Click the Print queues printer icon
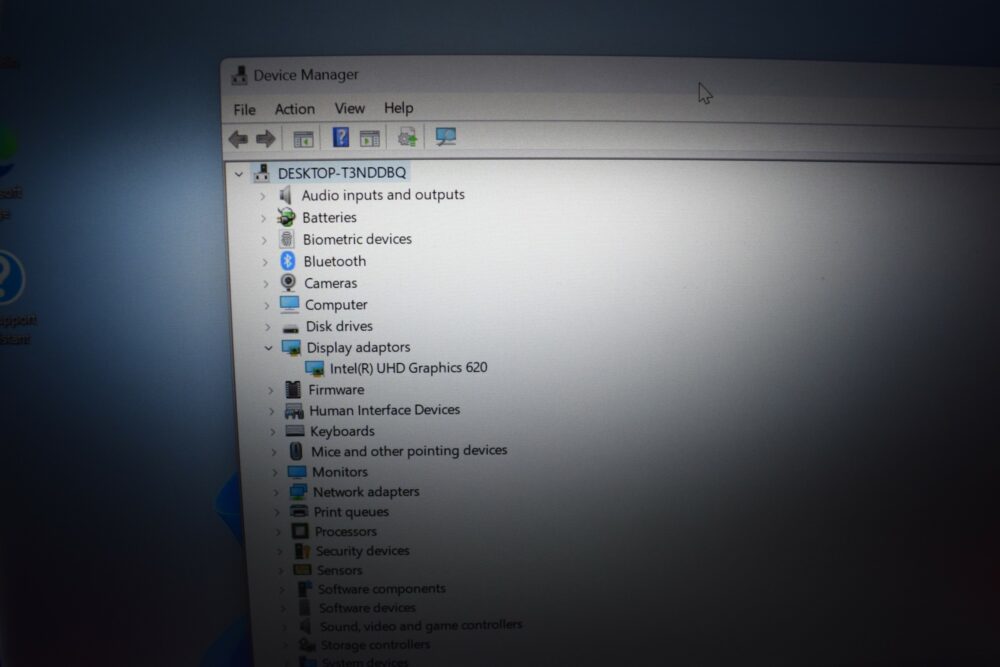Image resolution: width=1000 pixels, height=667 pixels. point(298,511)
